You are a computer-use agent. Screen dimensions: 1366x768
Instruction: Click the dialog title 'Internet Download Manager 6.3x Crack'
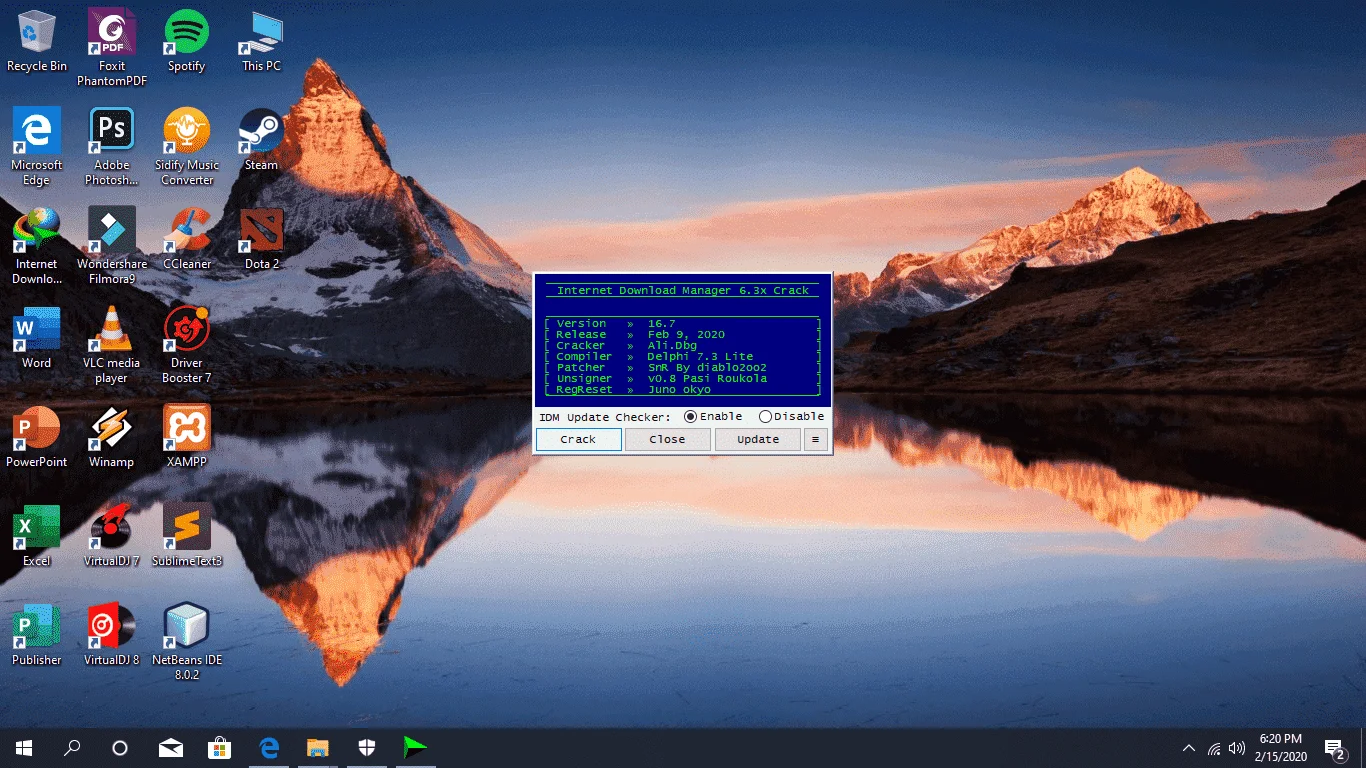[x=683, y=290]
